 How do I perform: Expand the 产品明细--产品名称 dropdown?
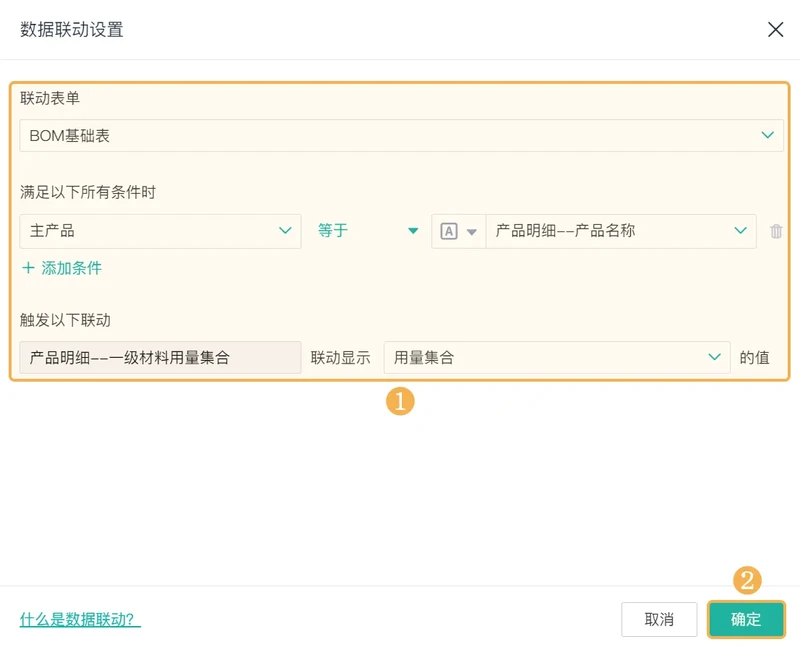point(621,231)
